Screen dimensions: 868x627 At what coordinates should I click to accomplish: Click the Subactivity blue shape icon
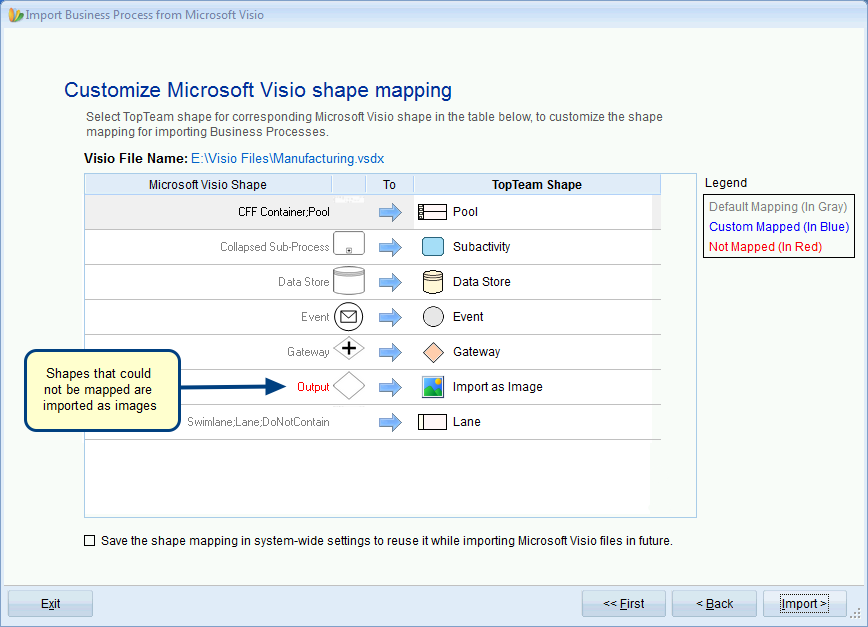pos(433,247)
